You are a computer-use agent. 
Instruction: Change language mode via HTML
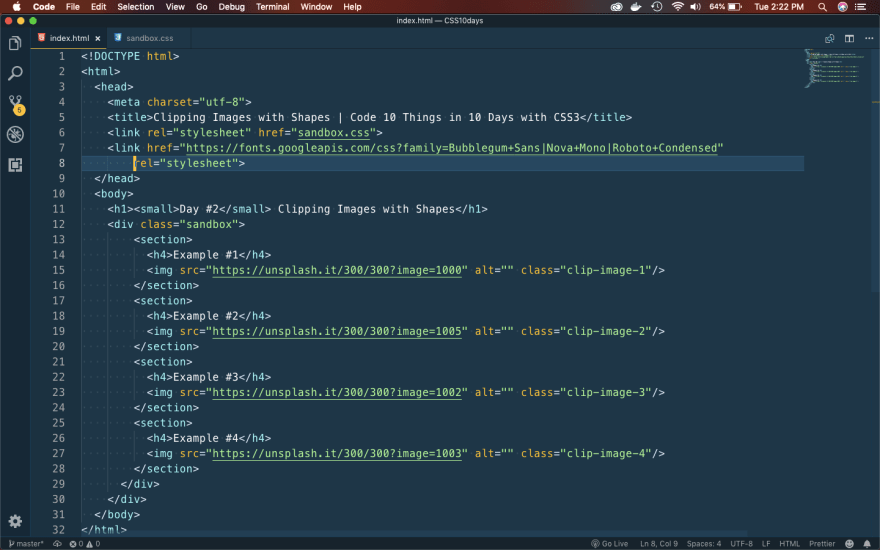click(x=790, y=544)
